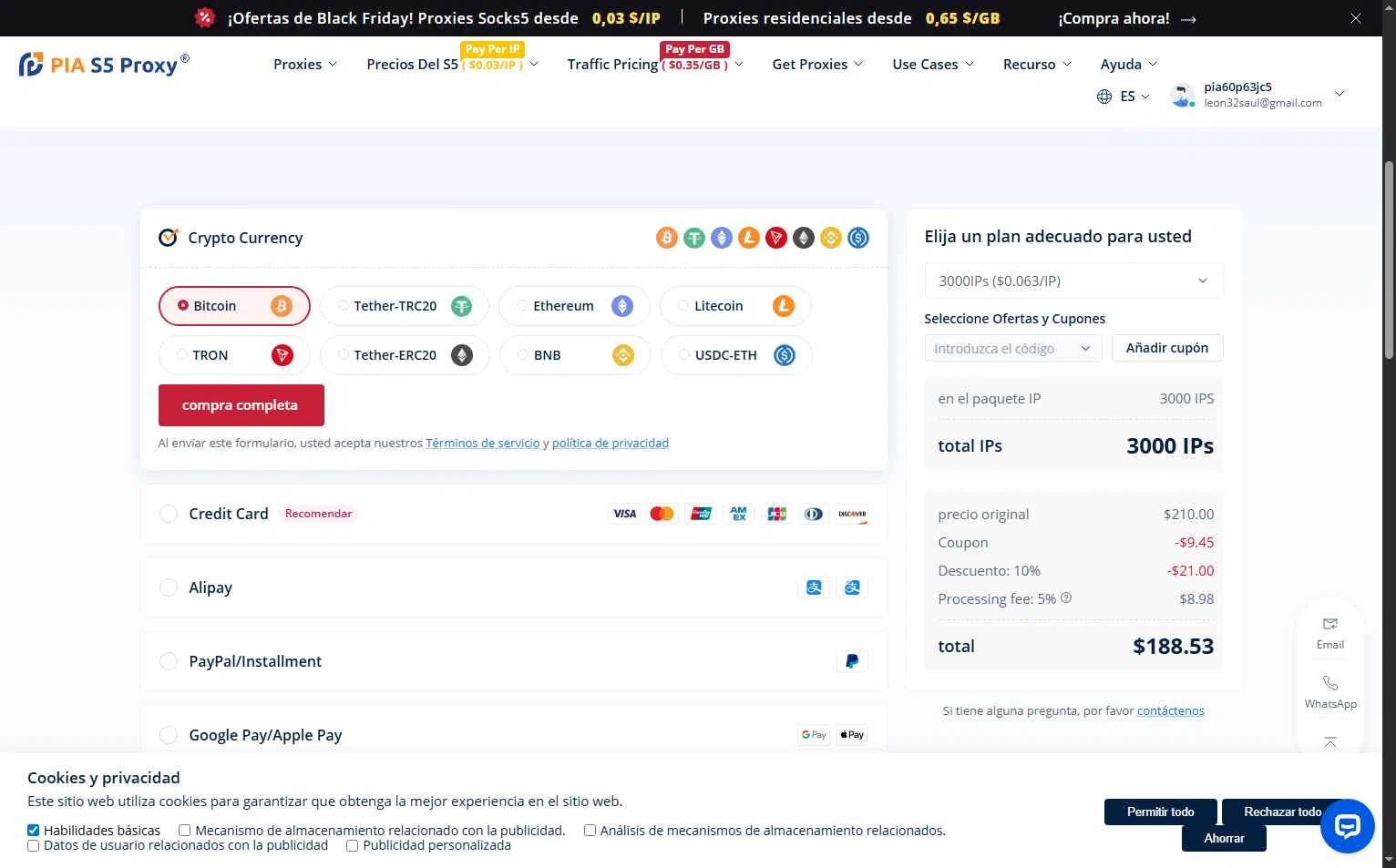Viewport: 1396px width, 868px height.
Task: Click the Discover card icon
Action: coord(852,514)
